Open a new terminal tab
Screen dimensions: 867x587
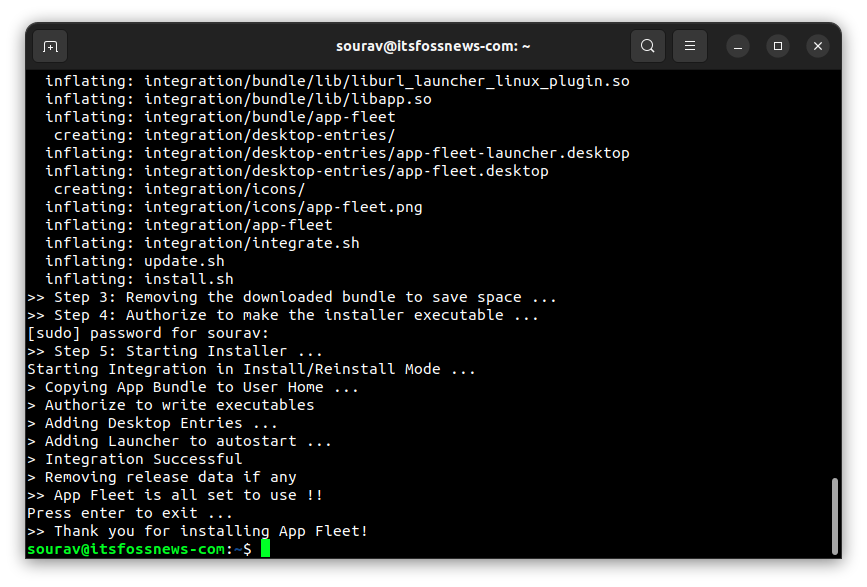click(50, 46)
